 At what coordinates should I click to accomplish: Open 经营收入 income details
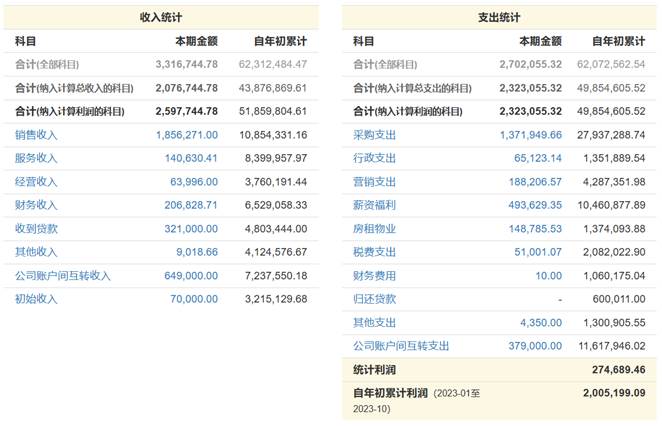tap(36, 182)
